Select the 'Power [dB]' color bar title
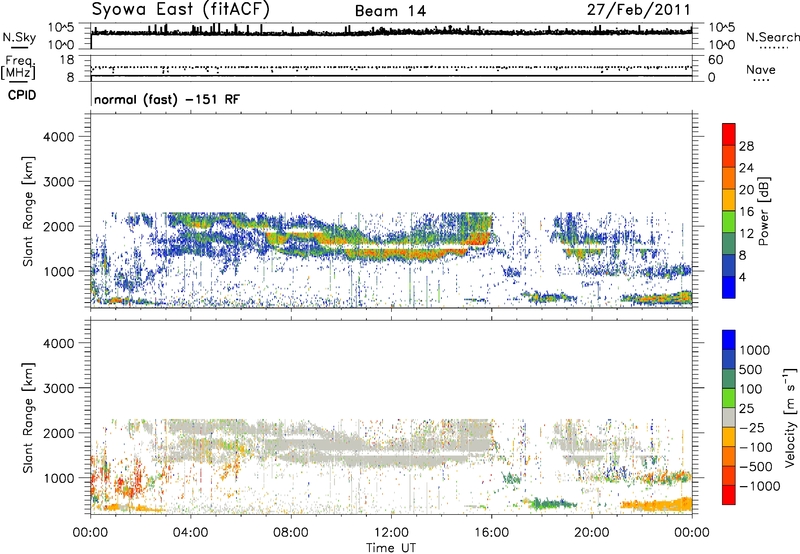The height and width of the screenshot is (554, 800). (764, 211)
